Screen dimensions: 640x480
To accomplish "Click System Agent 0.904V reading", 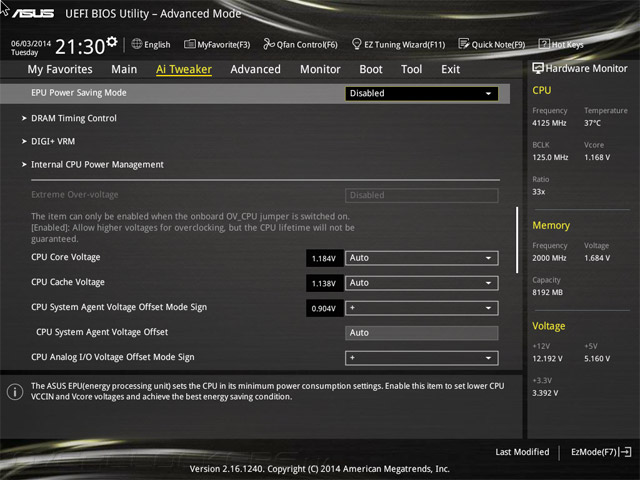I will point(324,309).
